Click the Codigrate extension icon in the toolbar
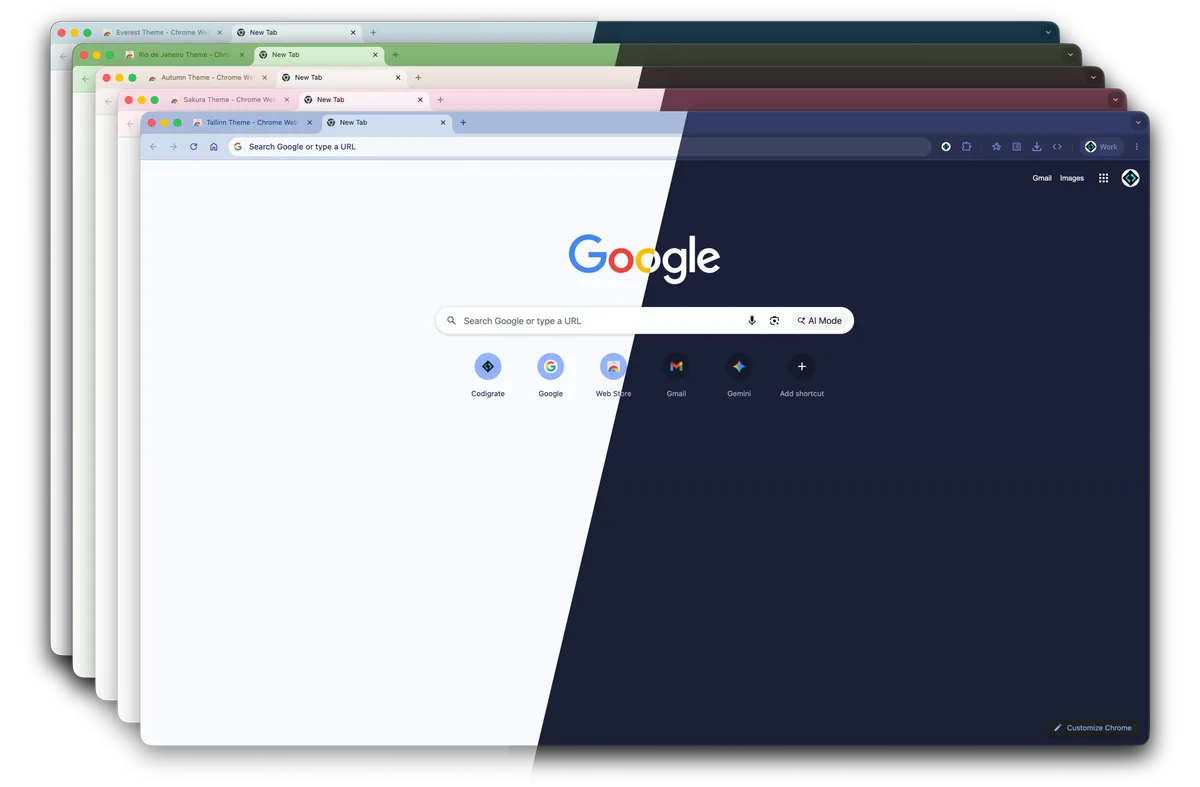 tap(946, 147)
